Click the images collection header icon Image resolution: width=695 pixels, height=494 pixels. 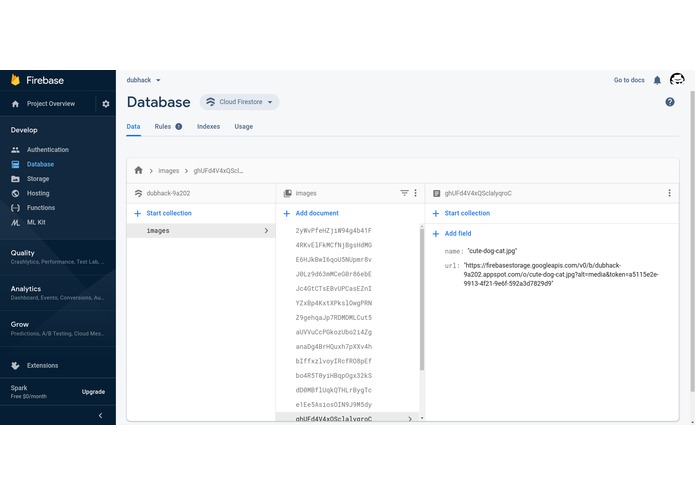pyautogui.click(x=288, y=193)
